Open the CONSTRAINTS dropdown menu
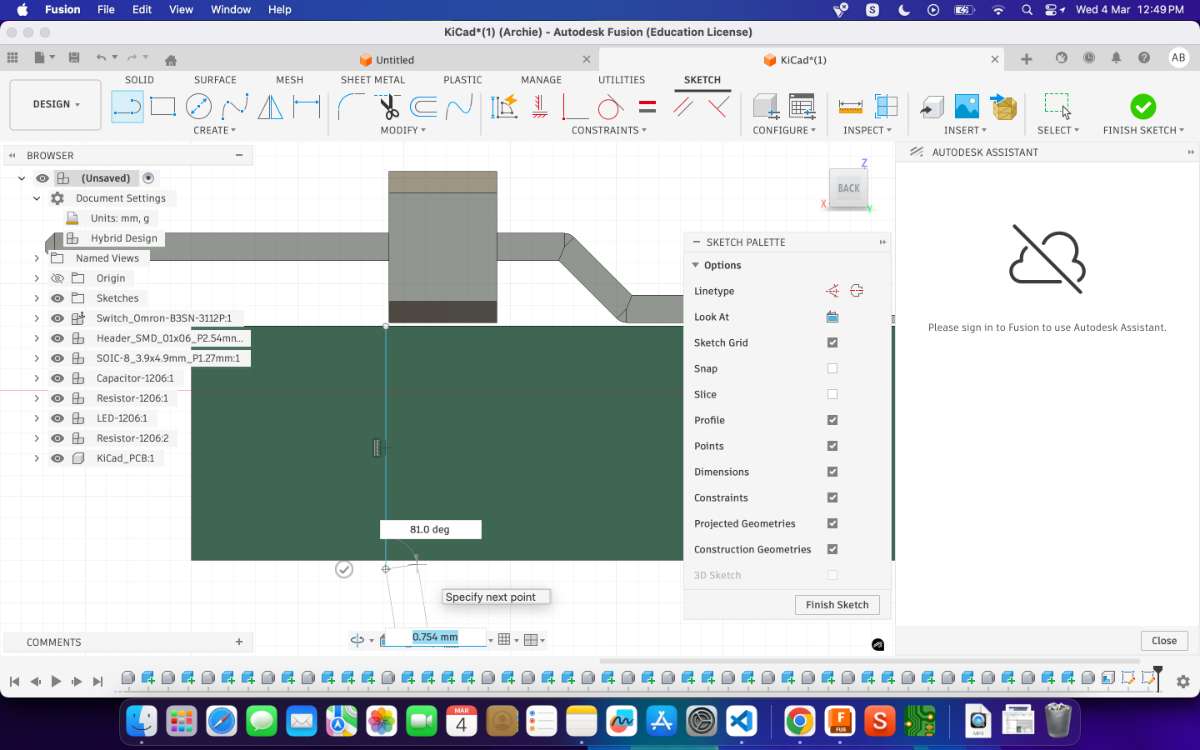The height and width of the screenshot is (750, 1200). 609,130
